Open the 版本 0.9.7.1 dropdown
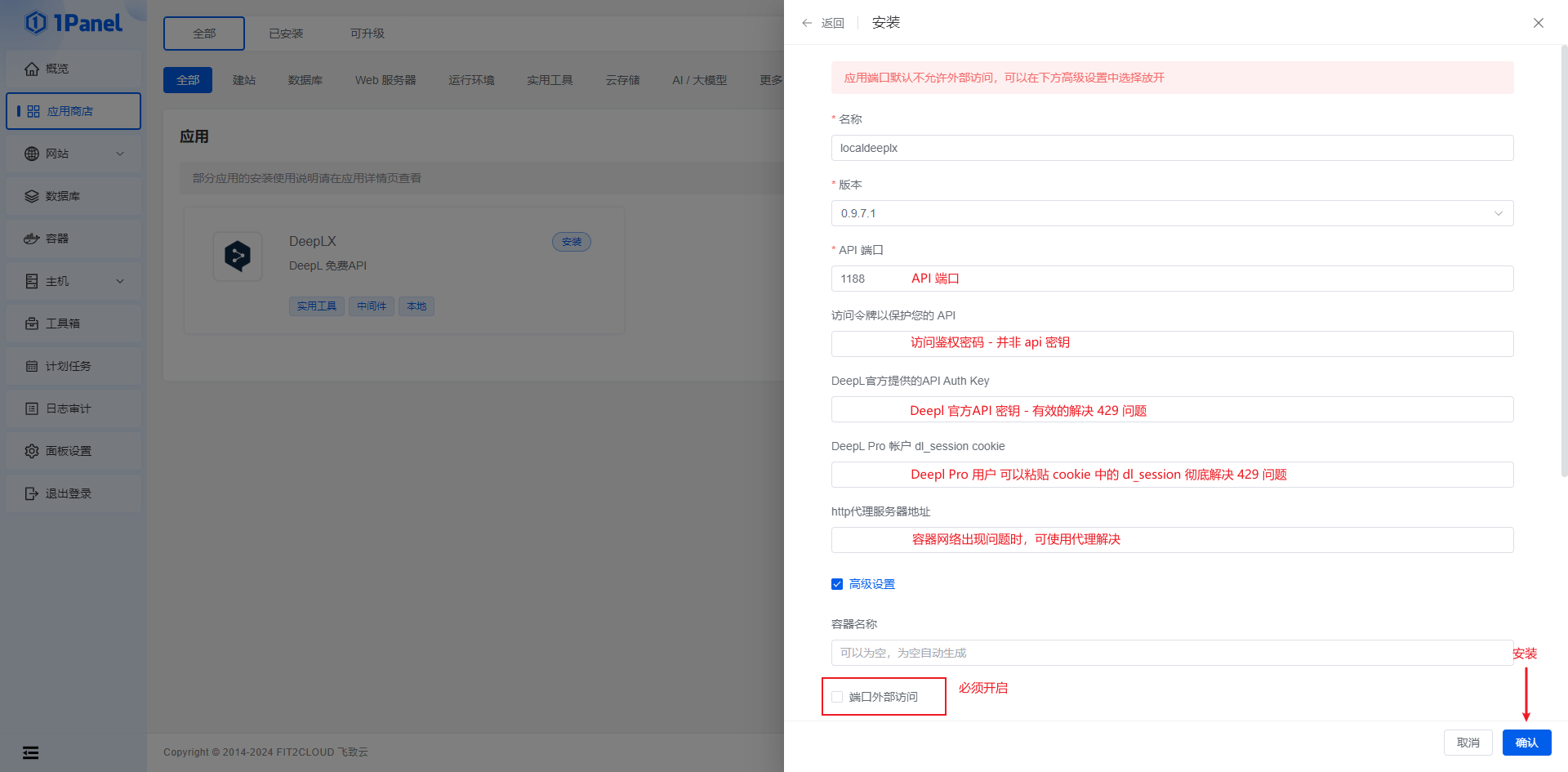Image resolution: width=1568 pixels, height=772 pixels. click(x=1172, y=213)
